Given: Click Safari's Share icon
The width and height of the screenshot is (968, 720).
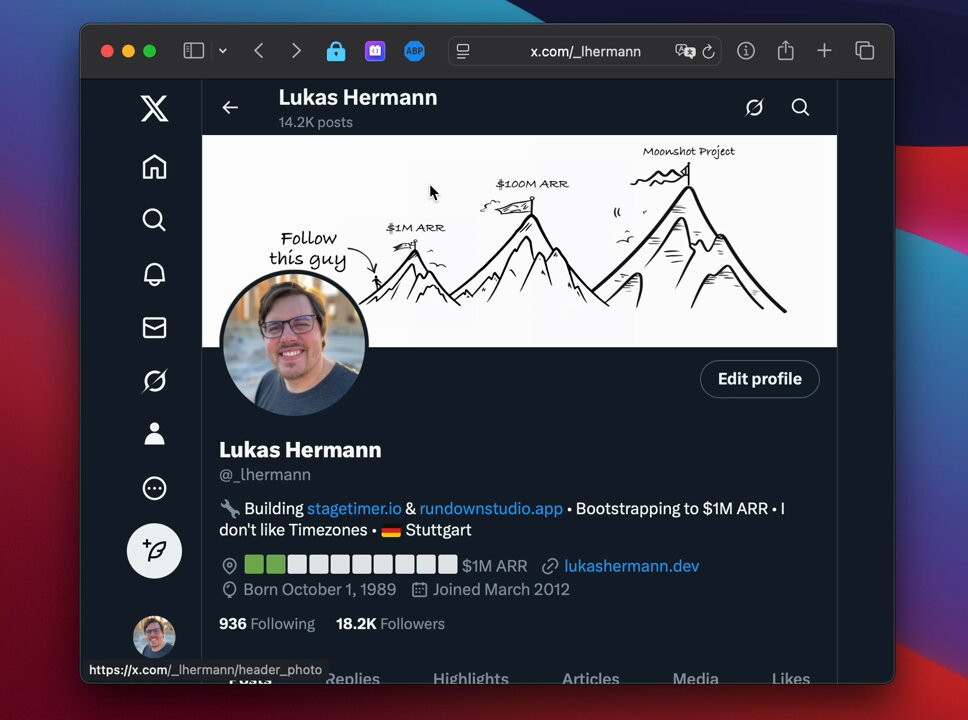Looking at the screenshot, I should point(785,51).
